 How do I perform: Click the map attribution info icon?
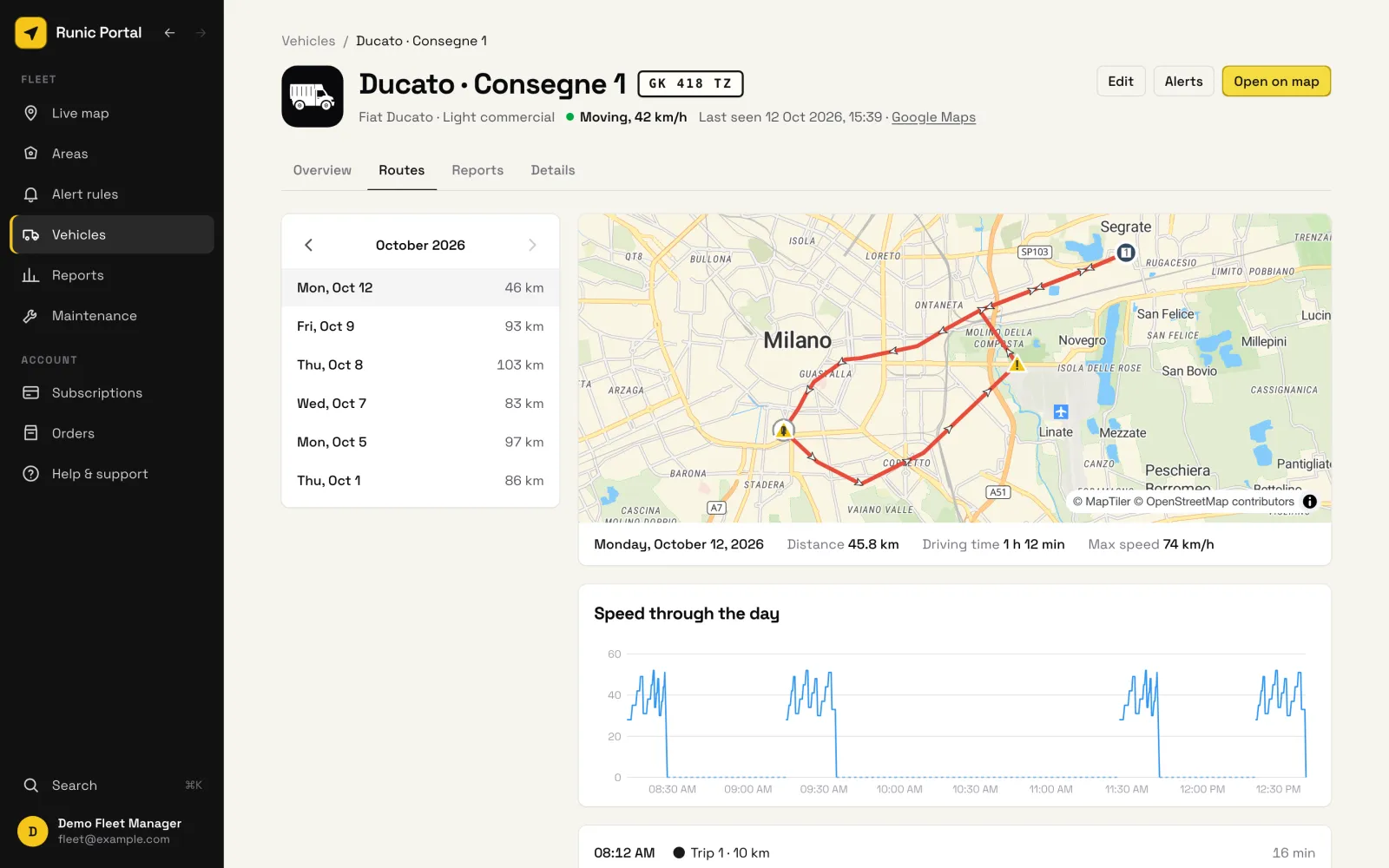click(1310, 502)
